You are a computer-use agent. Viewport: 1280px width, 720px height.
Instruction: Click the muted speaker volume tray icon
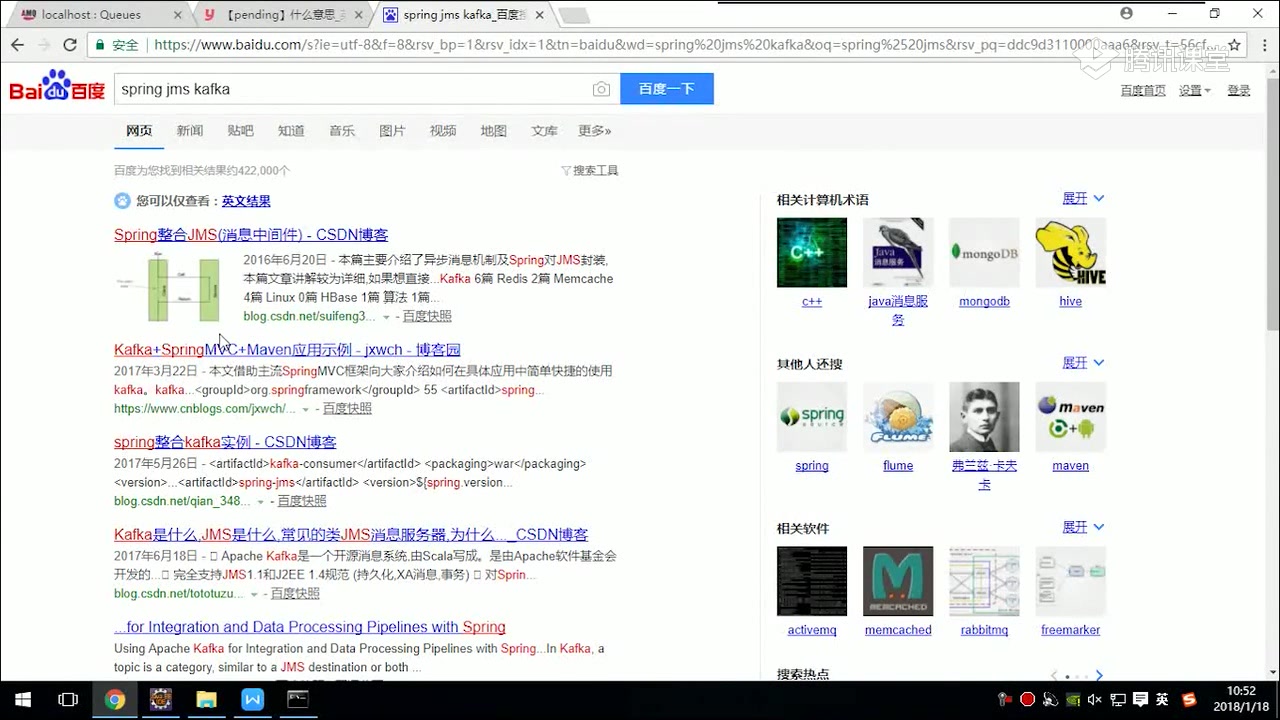click(x=1094, y=700)
